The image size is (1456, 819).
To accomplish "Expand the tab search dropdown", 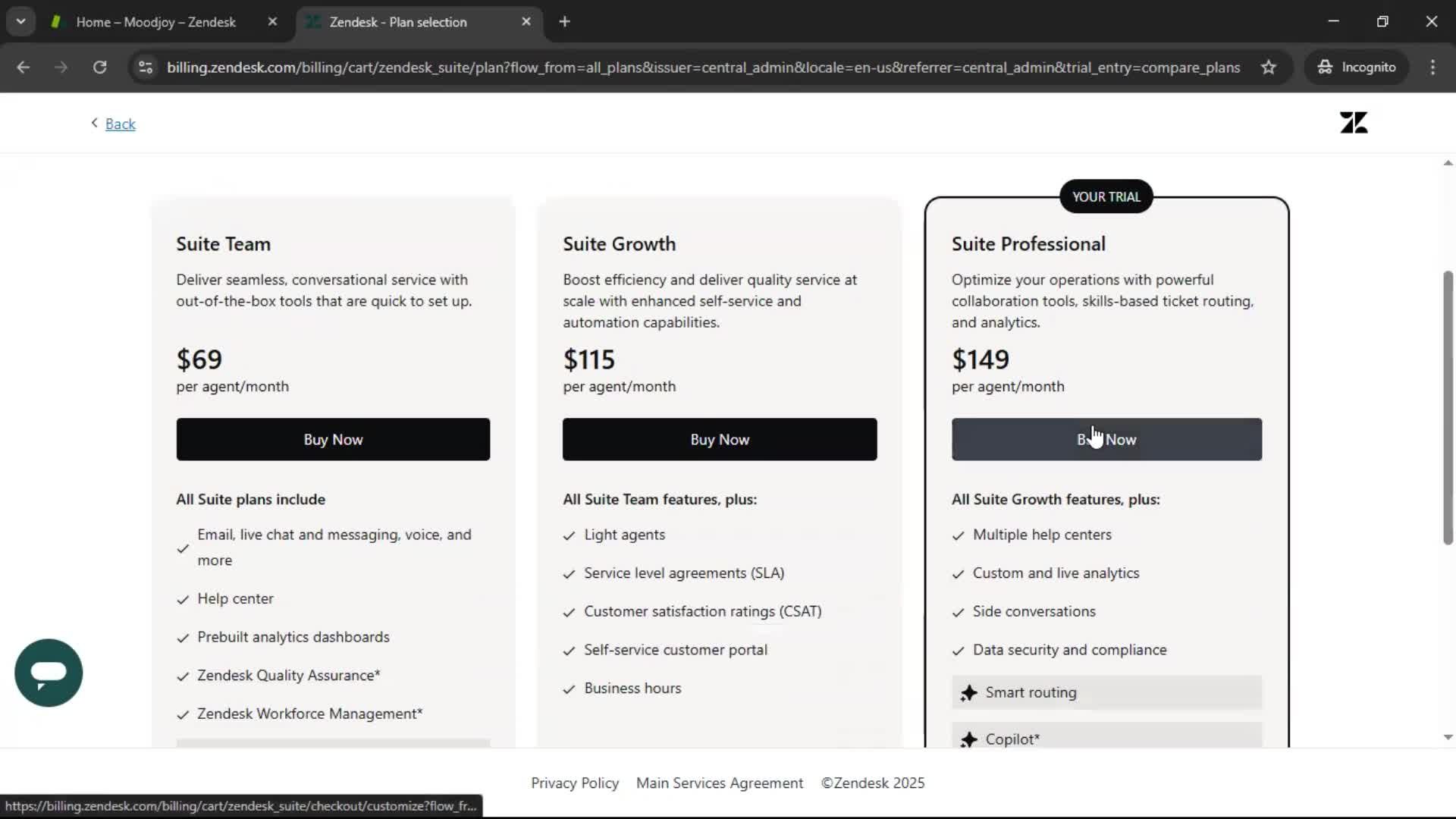I will tap(20, 21).
